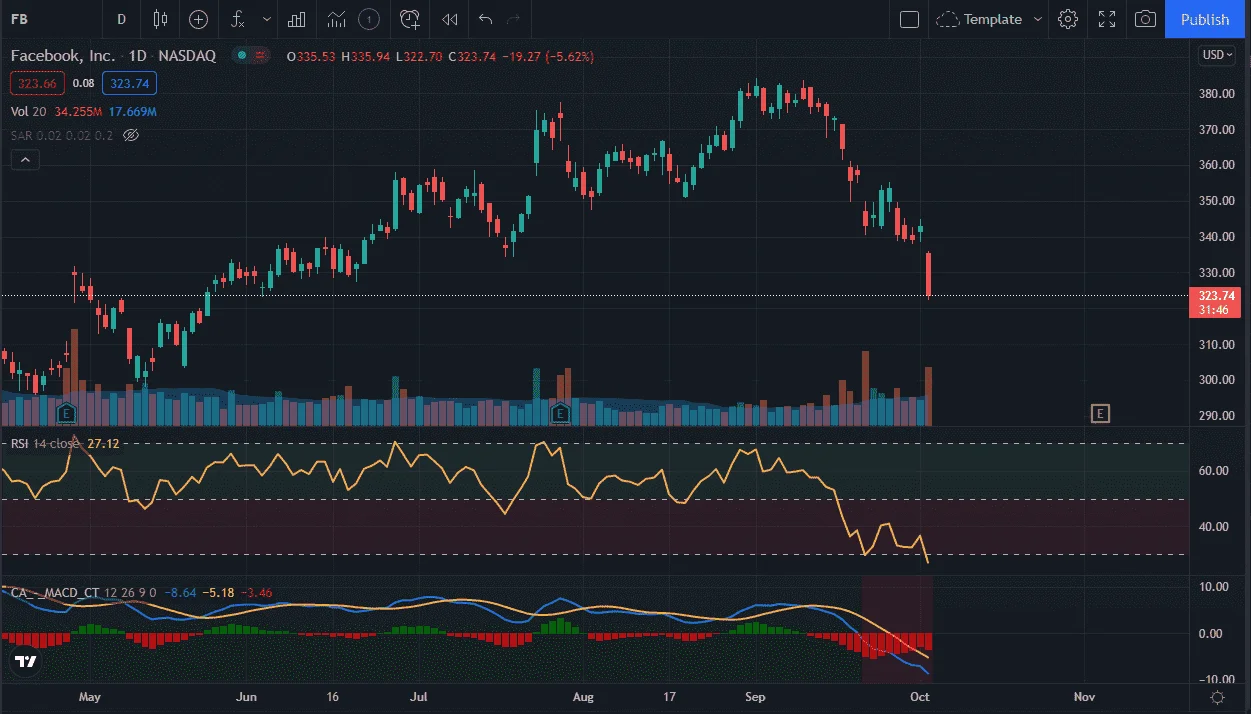Open candlestick chart style selector

160,19
